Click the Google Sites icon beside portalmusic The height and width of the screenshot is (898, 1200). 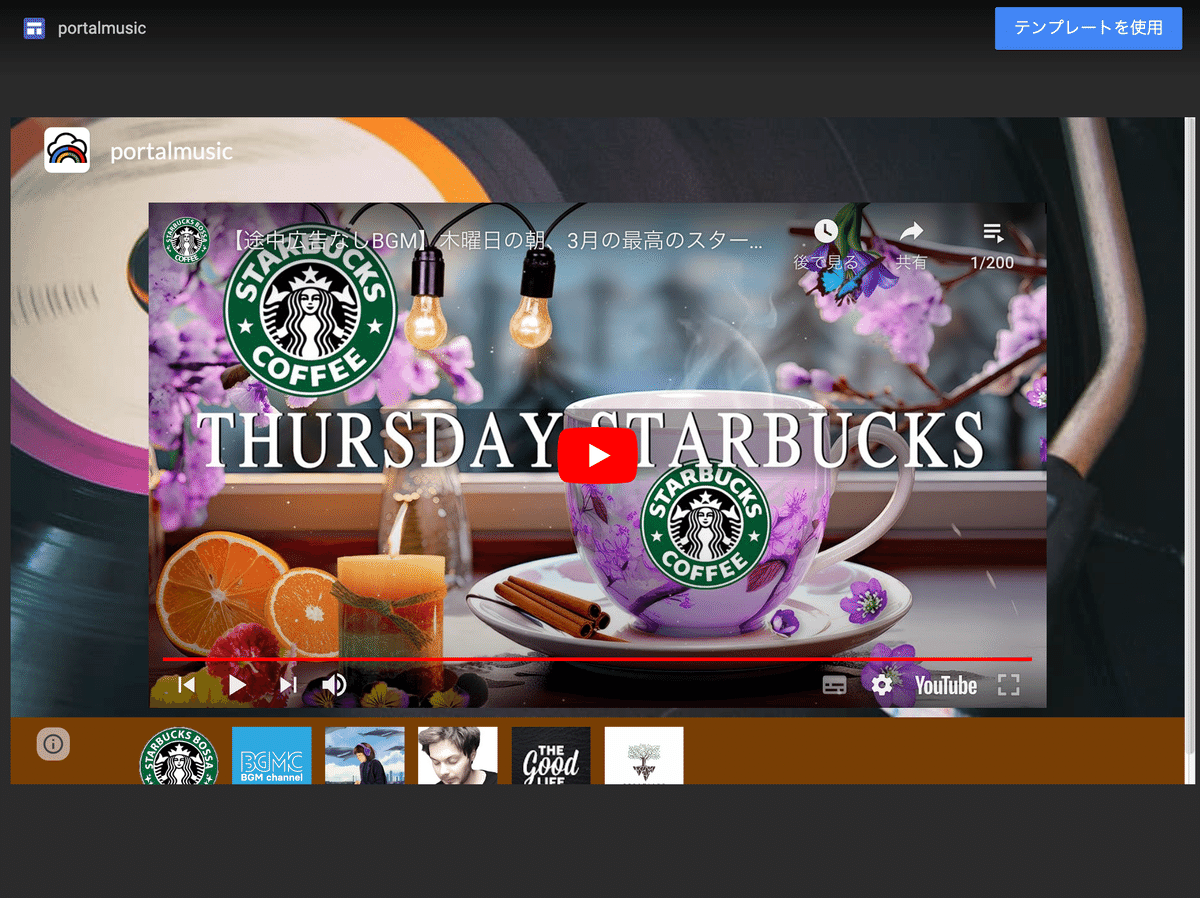35,28
